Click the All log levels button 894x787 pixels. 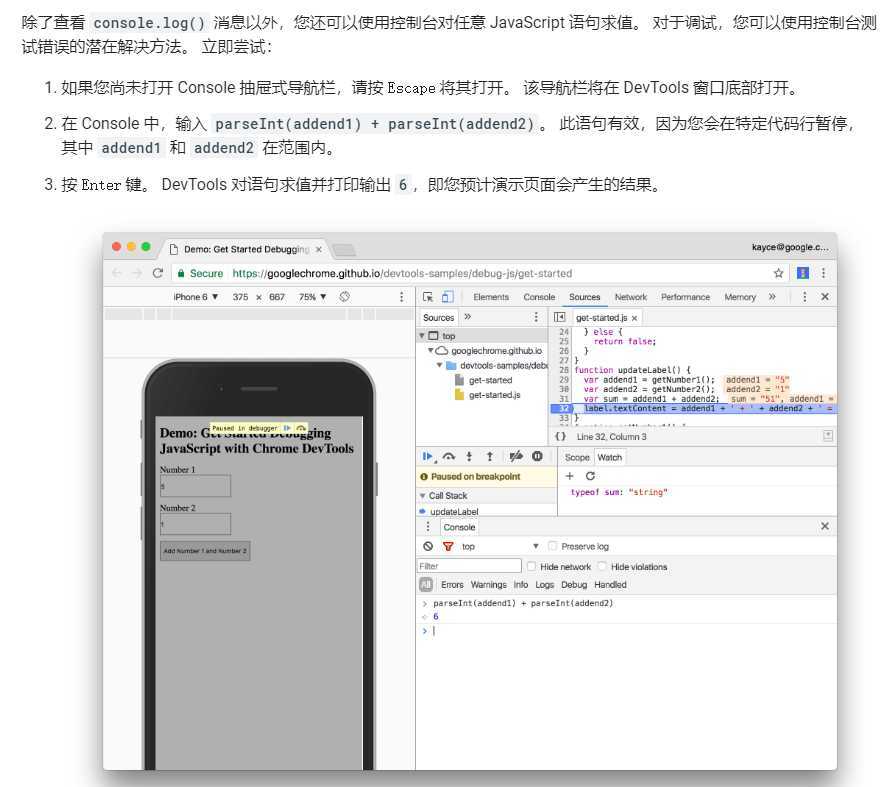point(426,585)
